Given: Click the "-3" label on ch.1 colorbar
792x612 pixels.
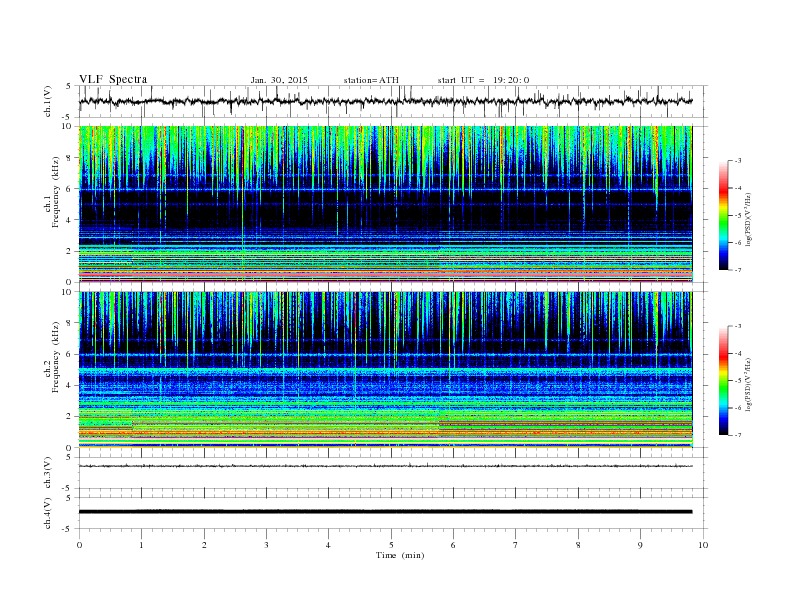Looking at the screenshot, I should (737, 161).
